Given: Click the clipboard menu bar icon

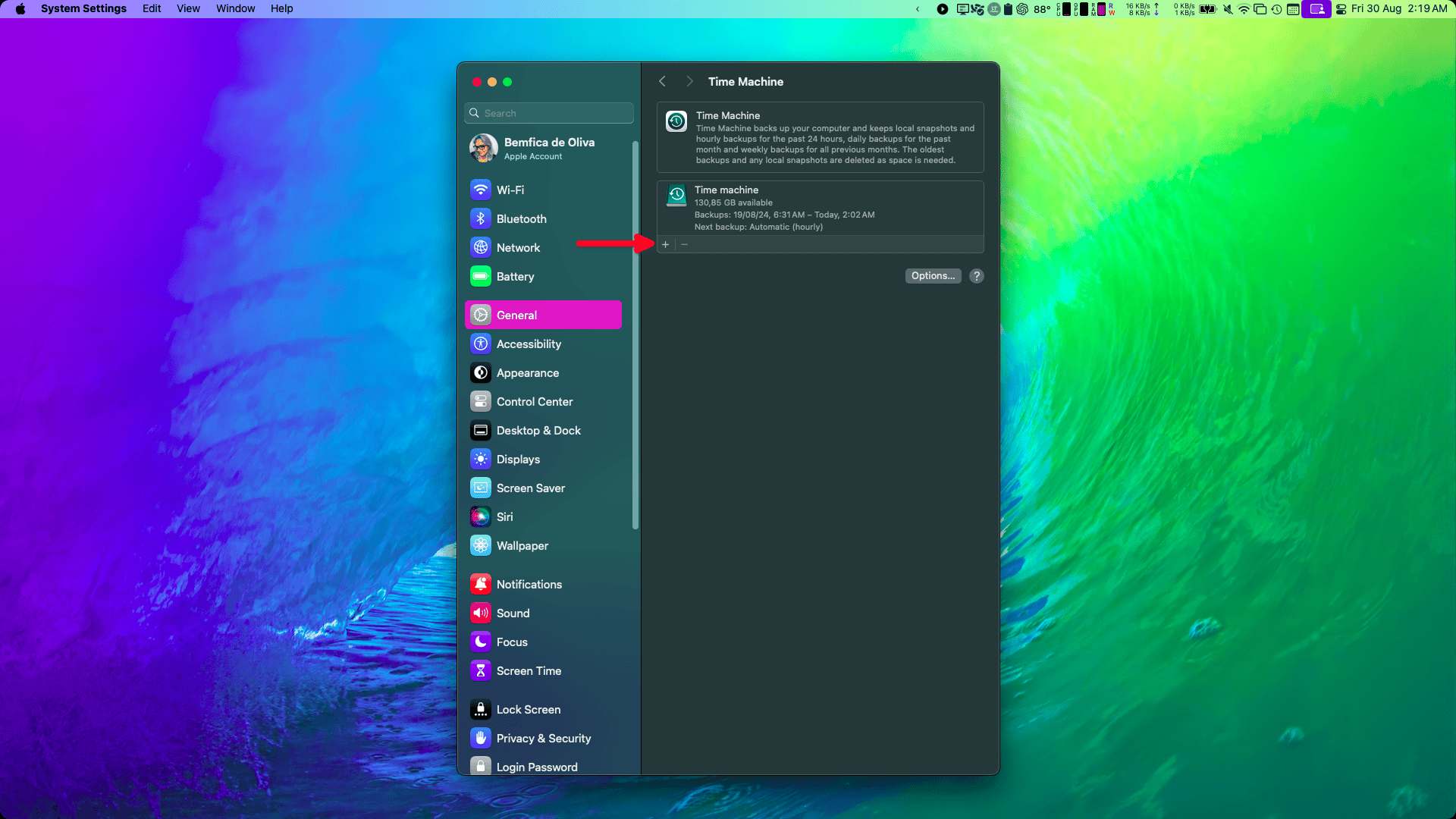Looking at the screenshot, I should [1008, 9].
